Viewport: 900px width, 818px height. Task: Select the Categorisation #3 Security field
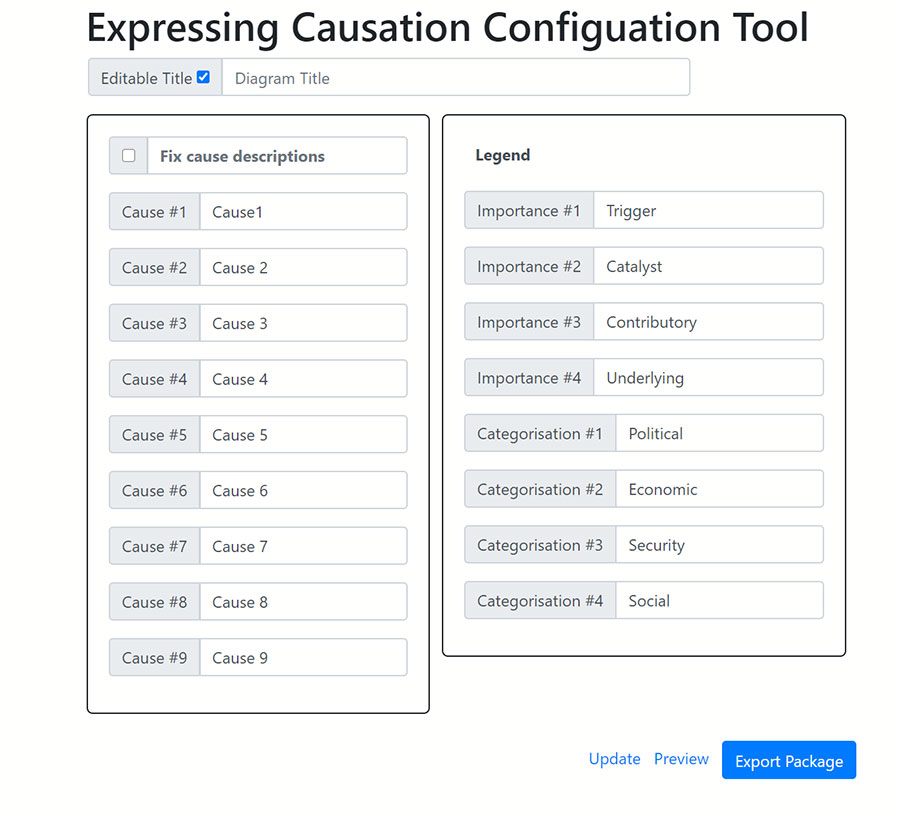718,545
